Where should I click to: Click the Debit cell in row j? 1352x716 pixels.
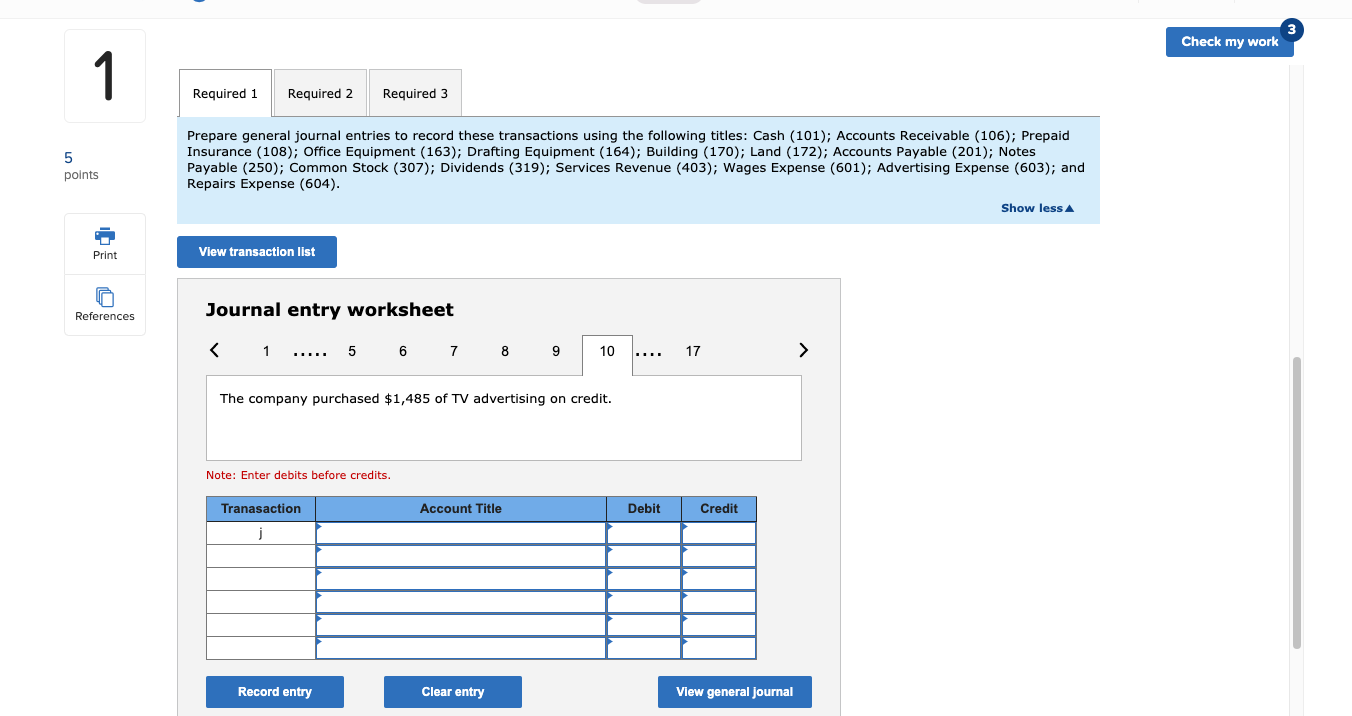pyautogui.click(x=644, y=533)
